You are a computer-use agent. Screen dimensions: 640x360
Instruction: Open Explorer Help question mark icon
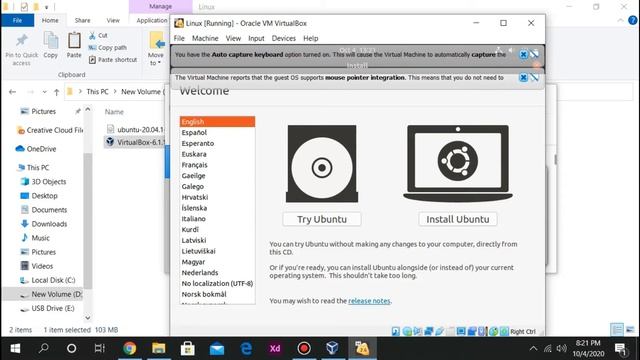(x=633, y=20)
